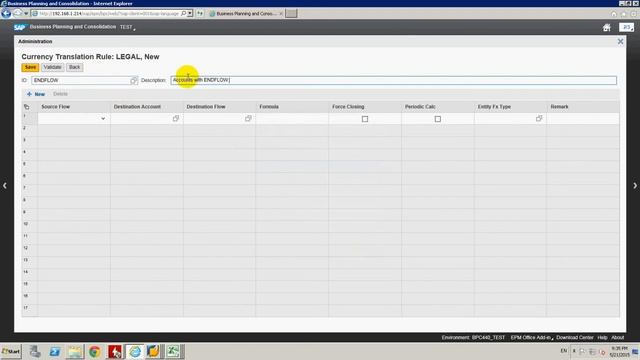Screen dimensions: 640x360
Task: Open the address bar autocomplete dropdown
Action: click(x=190, y=13)
